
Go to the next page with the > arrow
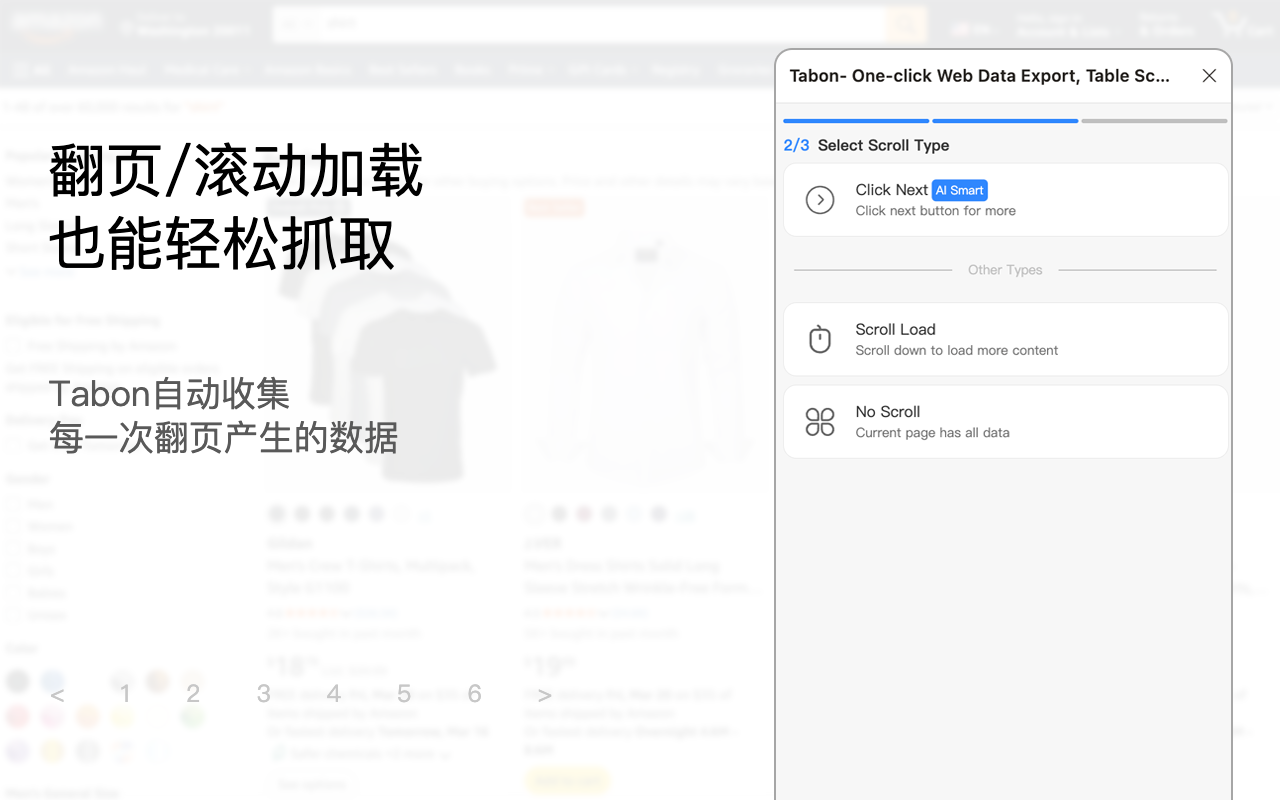pos(544,694)
